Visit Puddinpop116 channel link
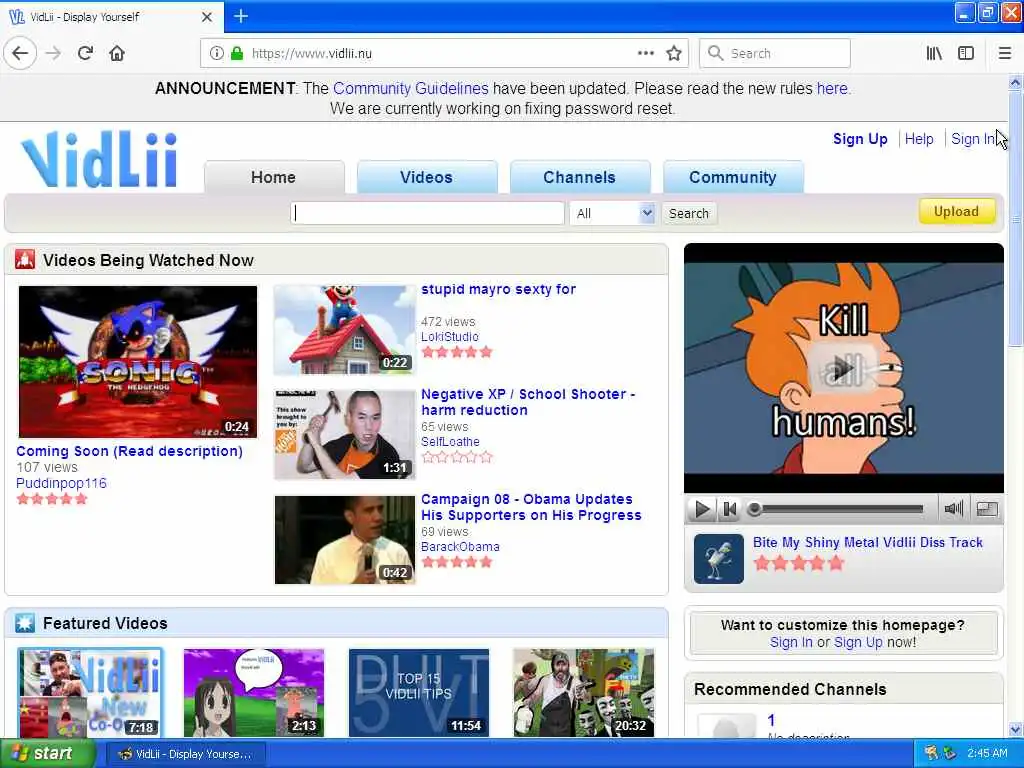Screen dimensions: 1024x768 click(x=61, y=483)
